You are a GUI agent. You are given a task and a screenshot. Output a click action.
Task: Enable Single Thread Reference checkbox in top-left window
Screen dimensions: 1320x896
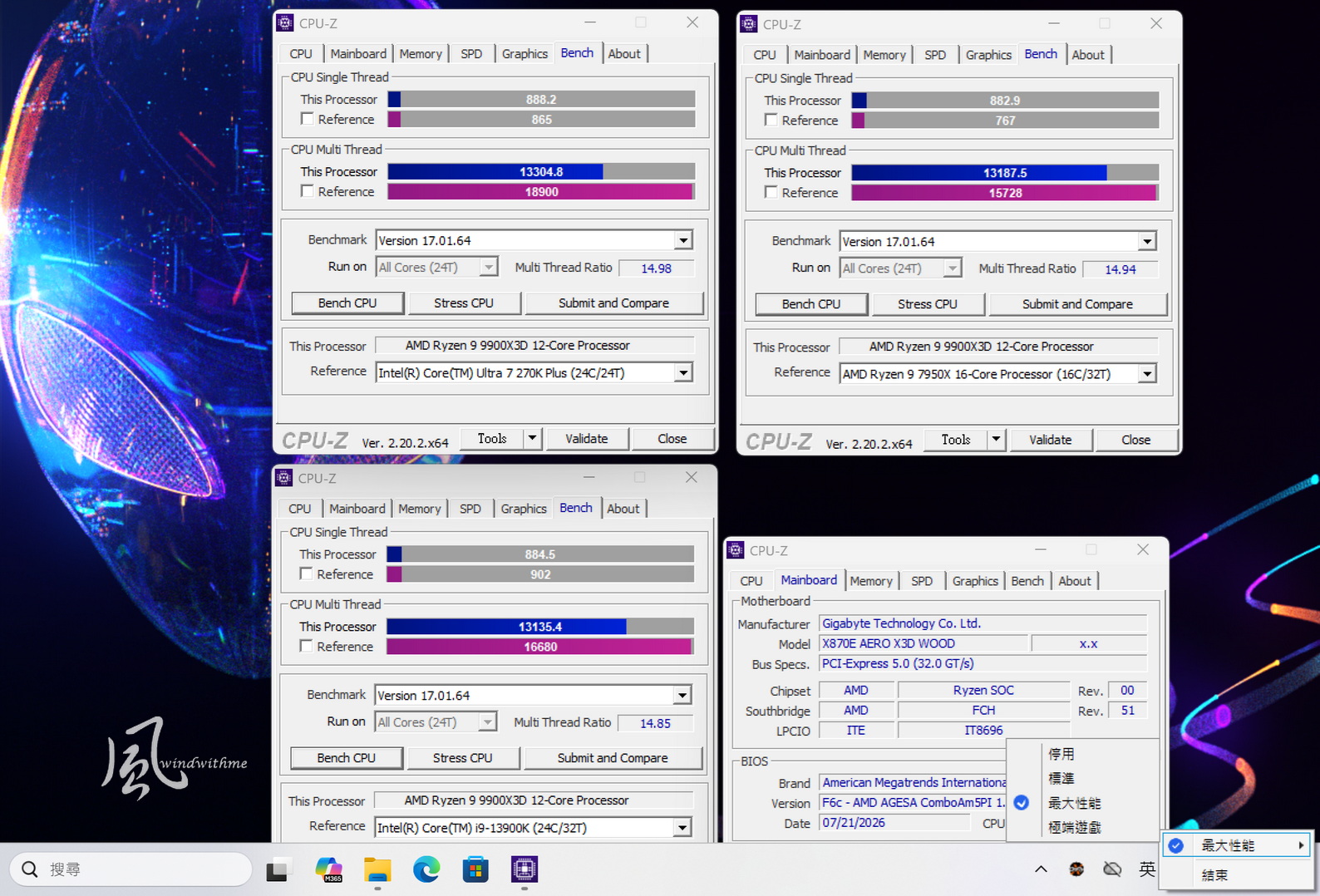click(x=308, y=119)
